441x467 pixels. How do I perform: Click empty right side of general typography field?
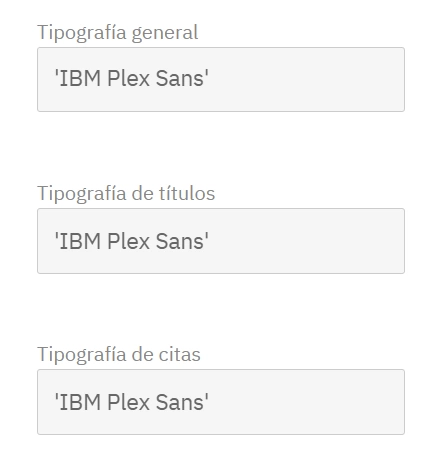click(x=307, y=79)
